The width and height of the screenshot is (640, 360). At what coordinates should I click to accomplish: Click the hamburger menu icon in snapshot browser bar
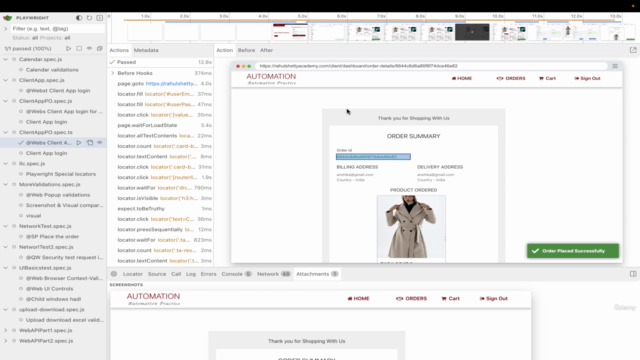pos(615,66)
